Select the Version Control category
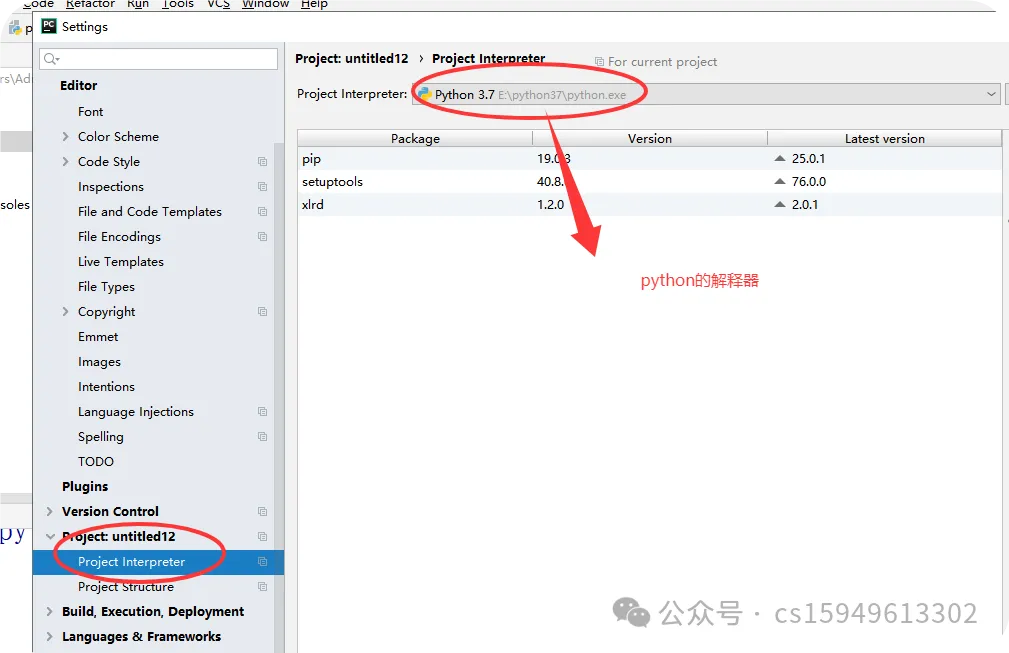 tap(110, 511)
